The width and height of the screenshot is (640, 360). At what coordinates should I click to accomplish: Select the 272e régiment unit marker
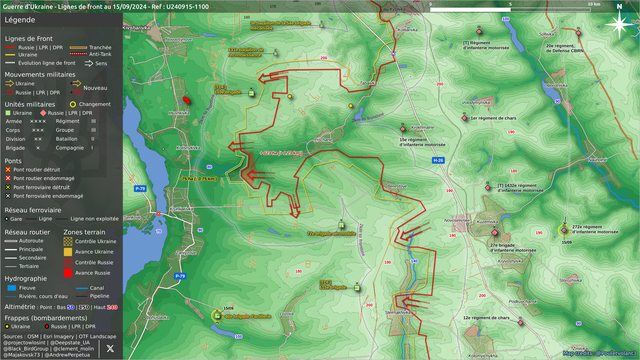[564, 230]
